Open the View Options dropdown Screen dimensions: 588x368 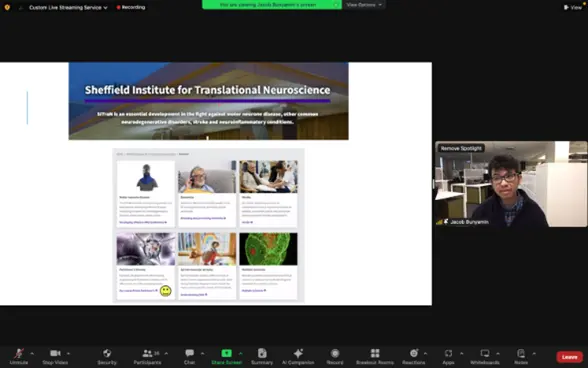click(364, 5)
